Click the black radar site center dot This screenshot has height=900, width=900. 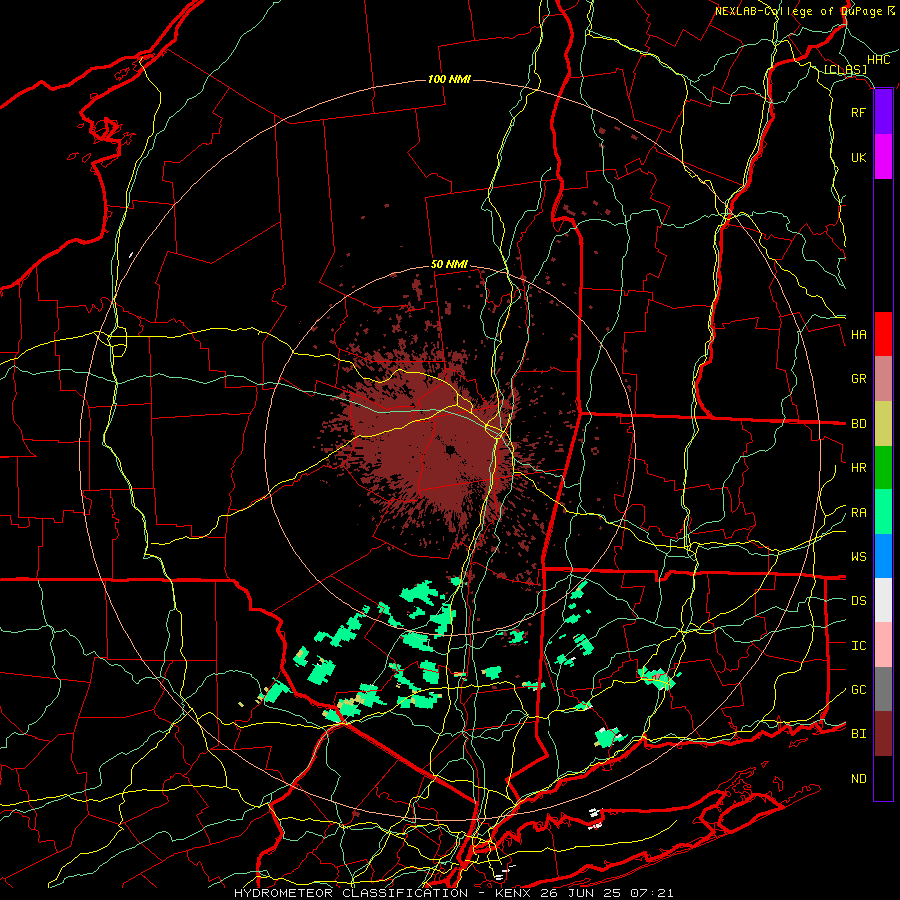[451, 449]
